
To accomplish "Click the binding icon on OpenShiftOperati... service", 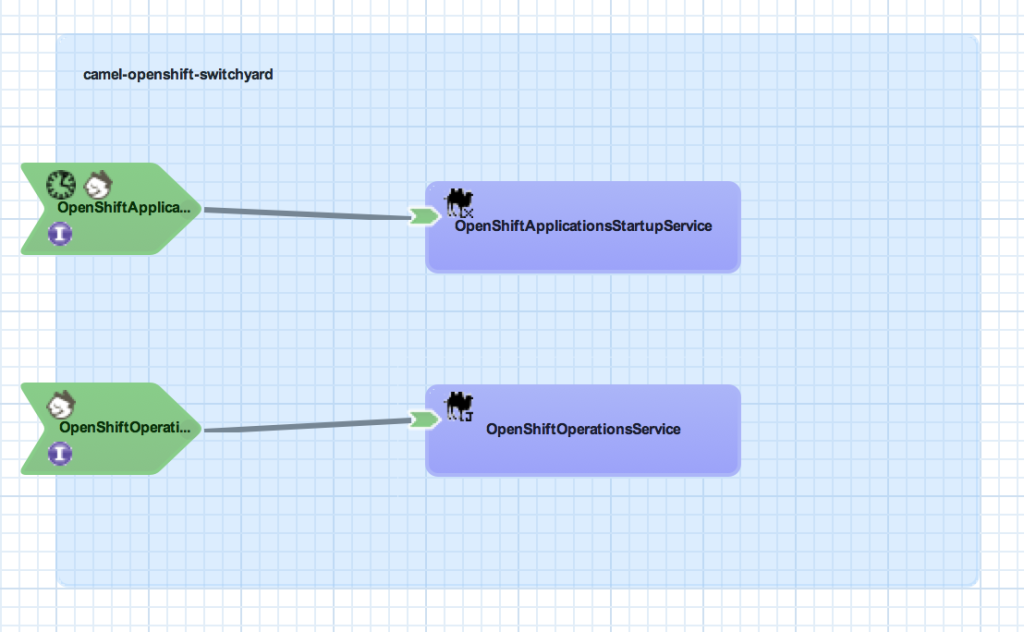I will point(61,405).
